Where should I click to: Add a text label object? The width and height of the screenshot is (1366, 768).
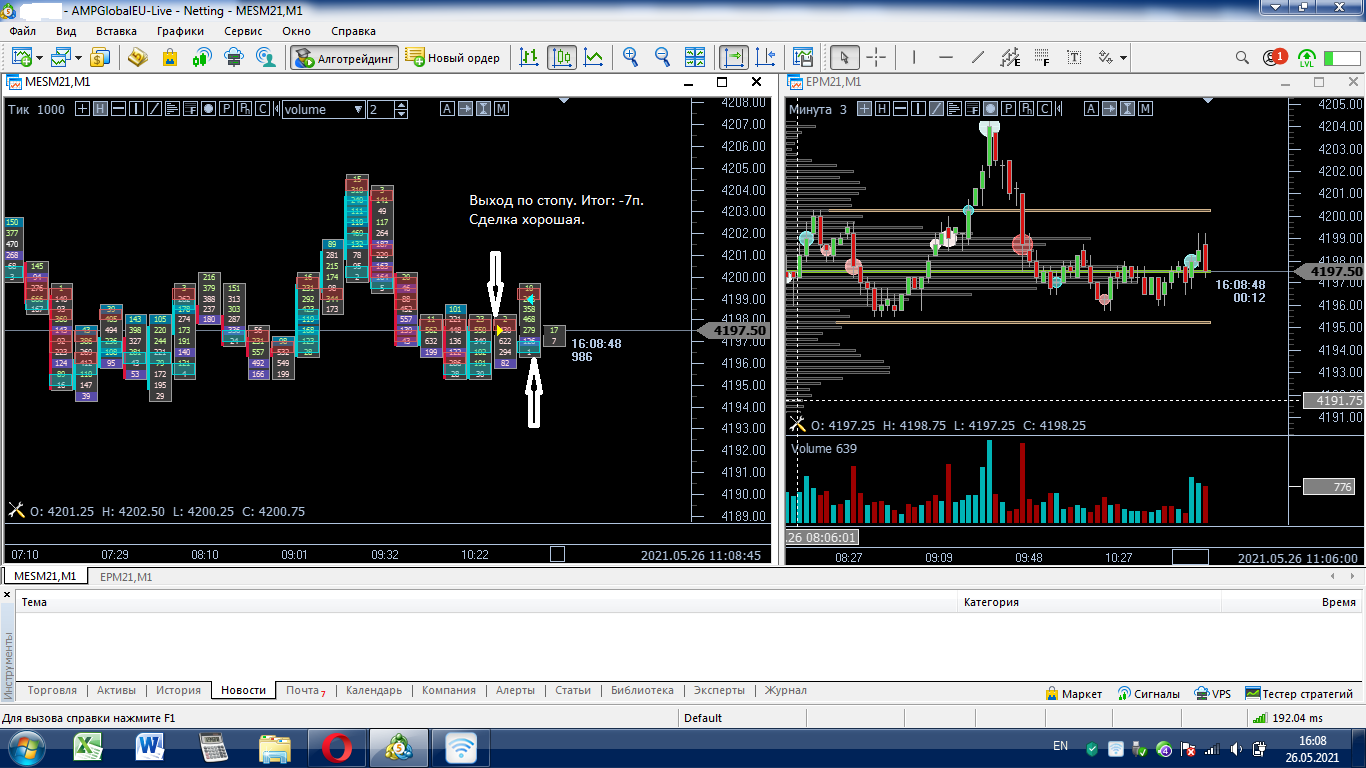[1074, 57]
